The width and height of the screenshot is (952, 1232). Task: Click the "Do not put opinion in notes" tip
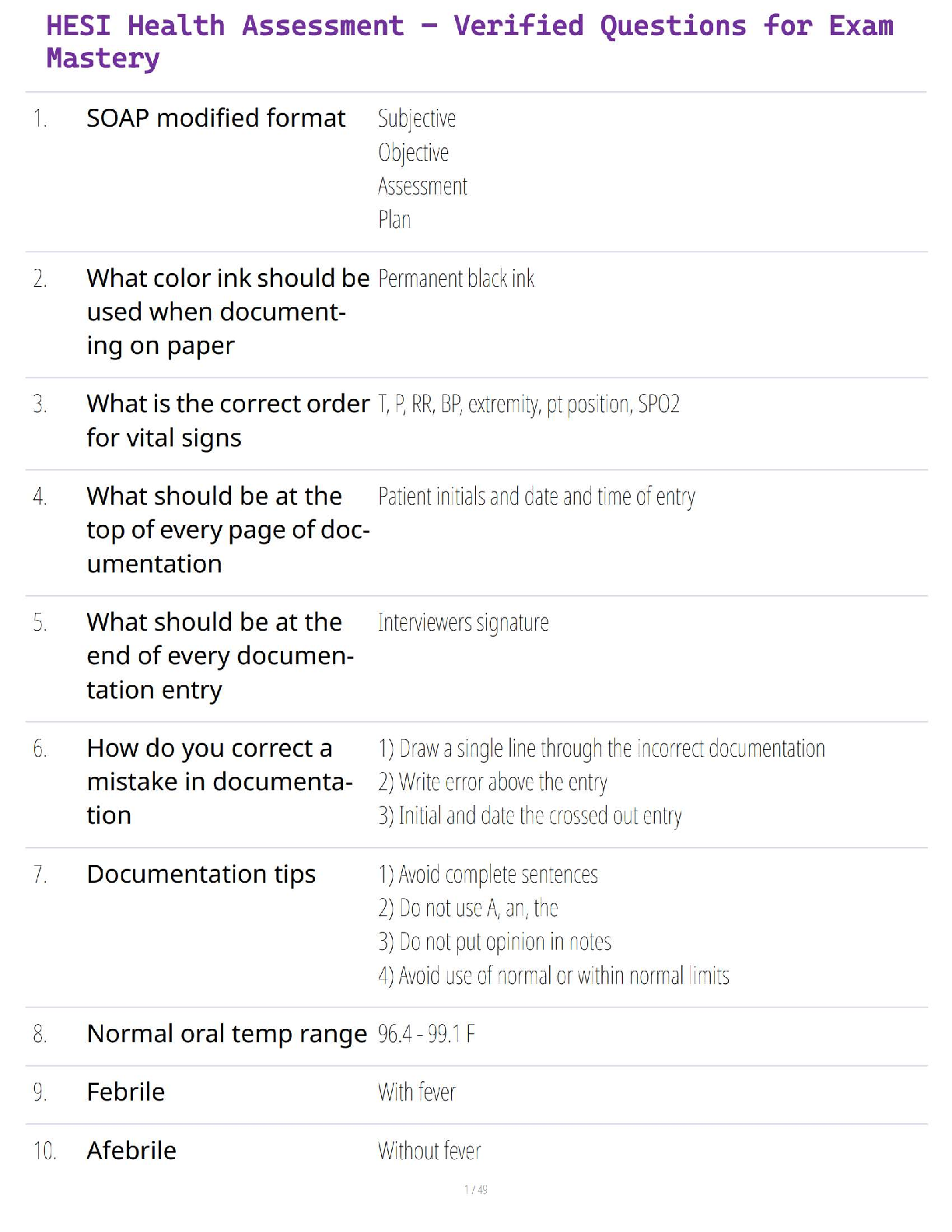point(494,942)
